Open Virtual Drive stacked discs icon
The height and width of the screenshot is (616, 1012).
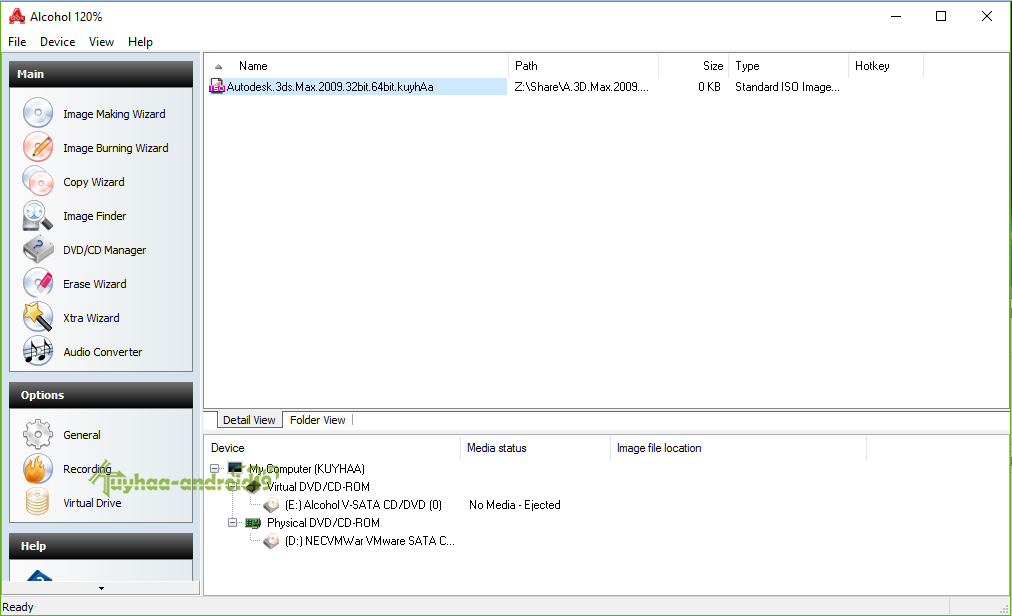(x=38, y=502)
